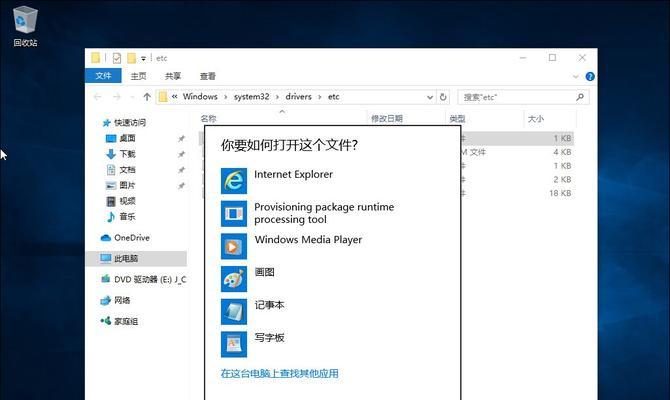Refresh the etc folder view
The image size is (670, 400).
[x=443, y=97]
